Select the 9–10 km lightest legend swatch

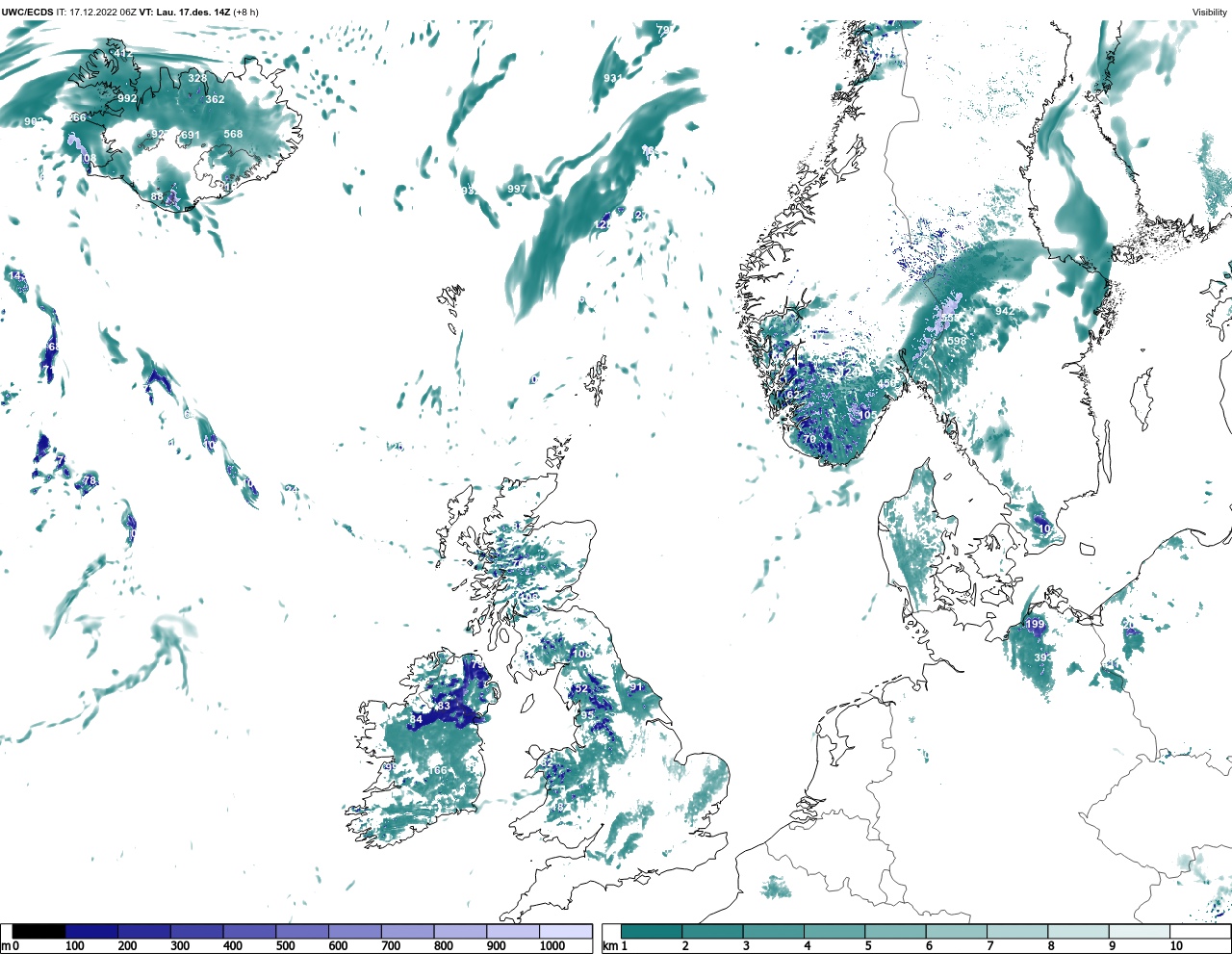click(x=1140, y=932)
